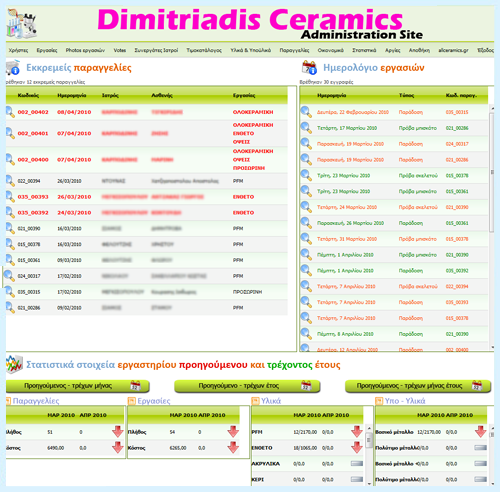Click the ΠΡΟΣΩΡΙΝΗ work of order 035_00315
The height and width of the screenshot is (492, 500).
click(247, 292)
